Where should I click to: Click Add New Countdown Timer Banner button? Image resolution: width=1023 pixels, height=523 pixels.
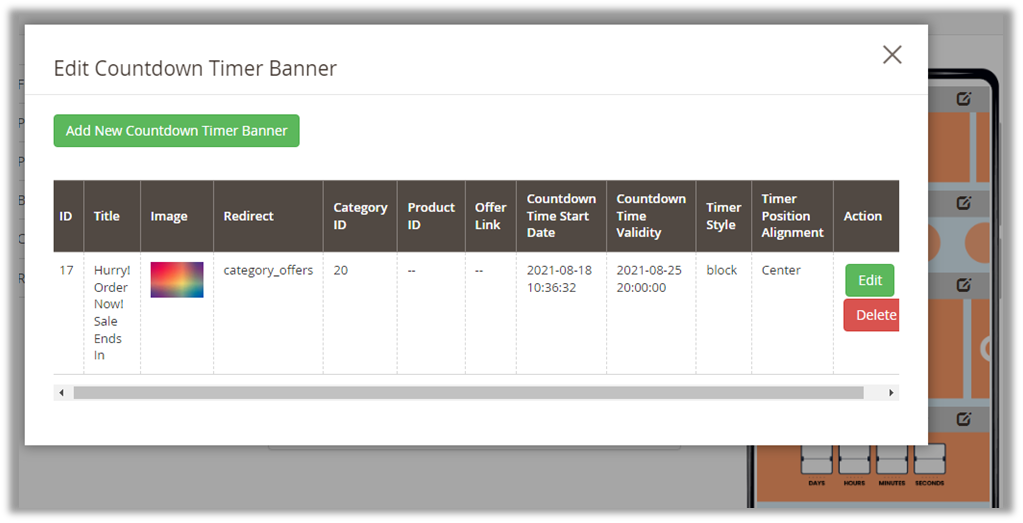click(x=176, y=131)
